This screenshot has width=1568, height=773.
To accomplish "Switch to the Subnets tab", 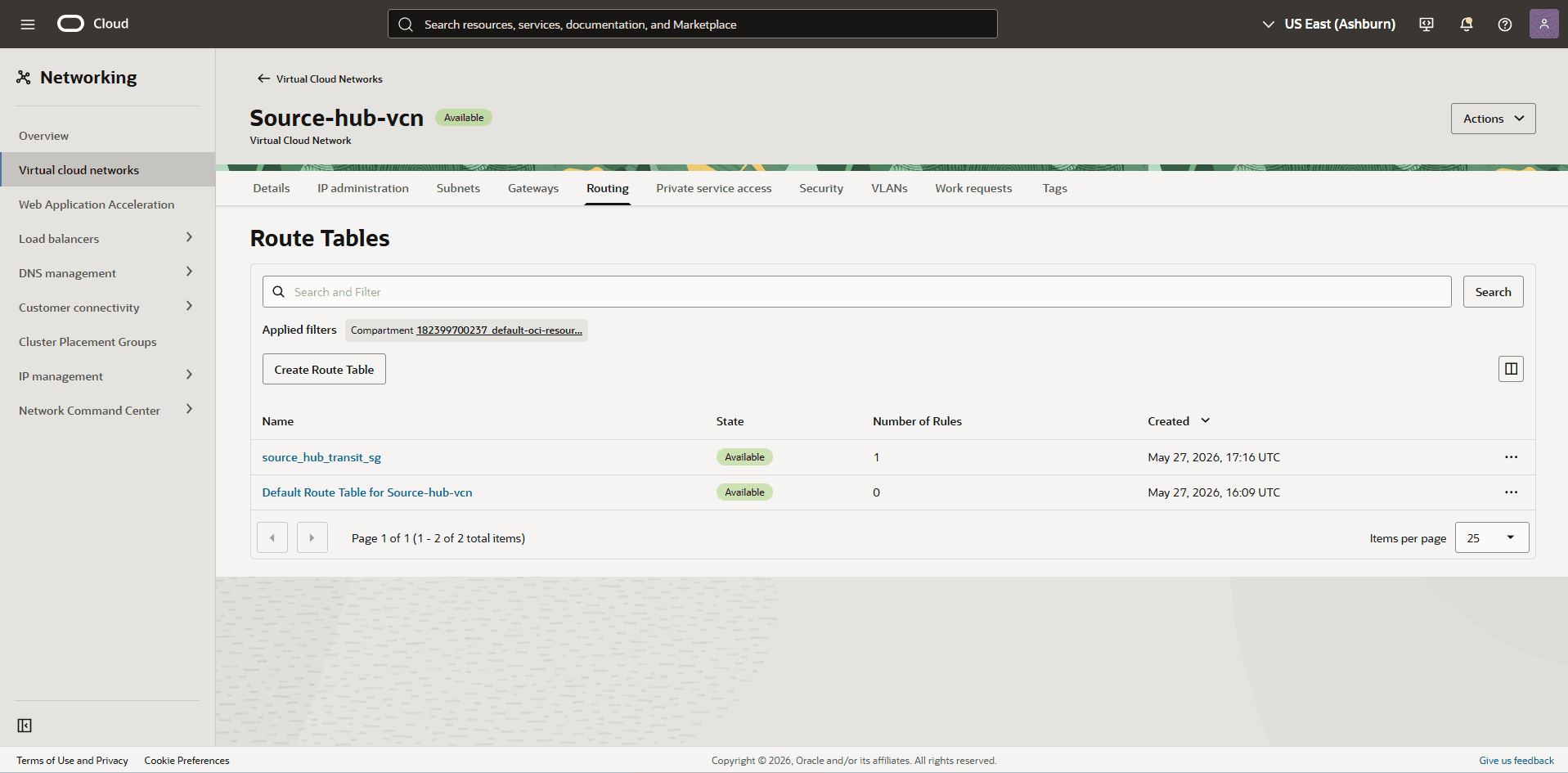I will (458, 188).
